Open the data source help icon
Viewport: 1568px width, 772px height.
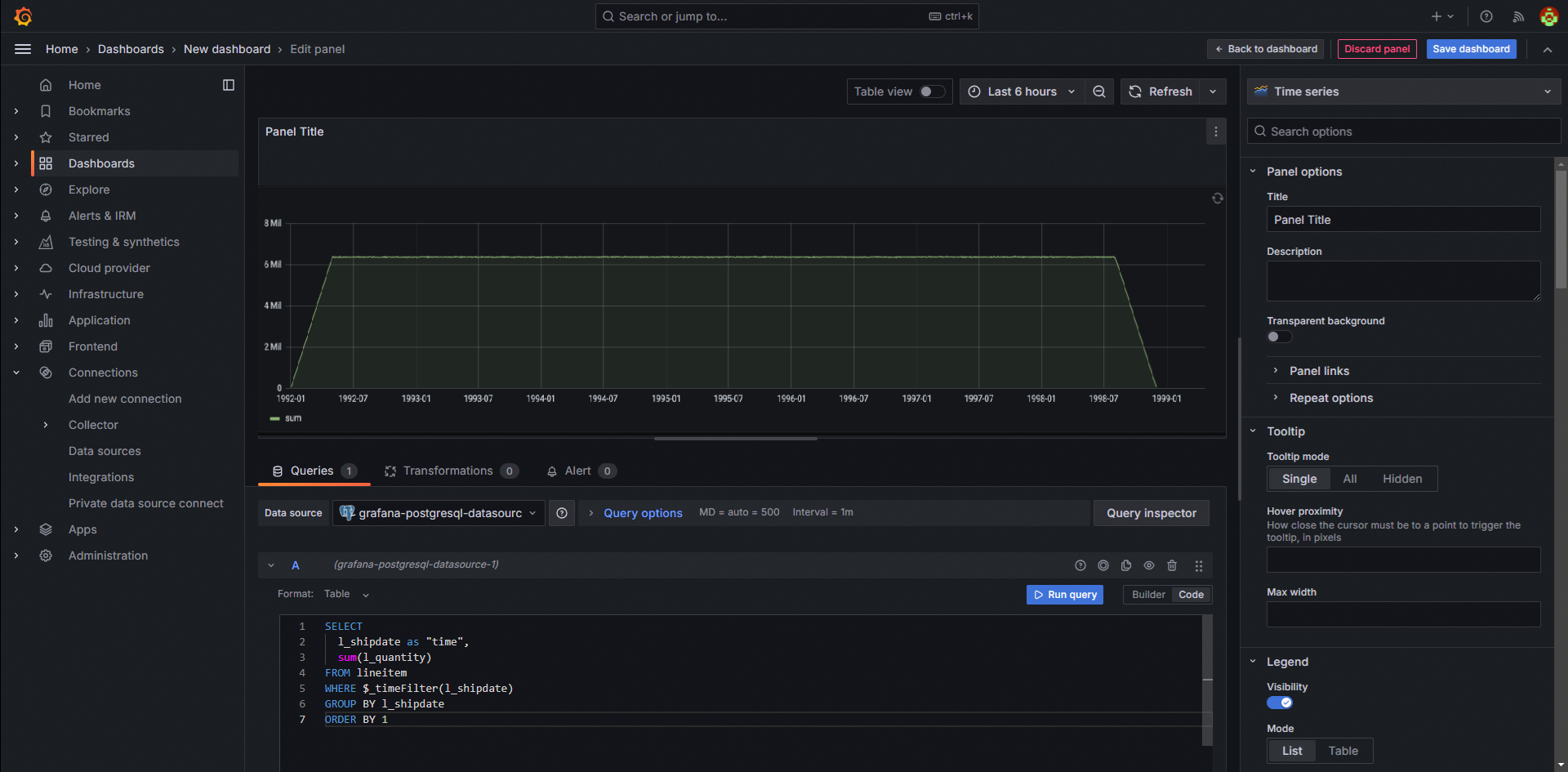(562, 513)
